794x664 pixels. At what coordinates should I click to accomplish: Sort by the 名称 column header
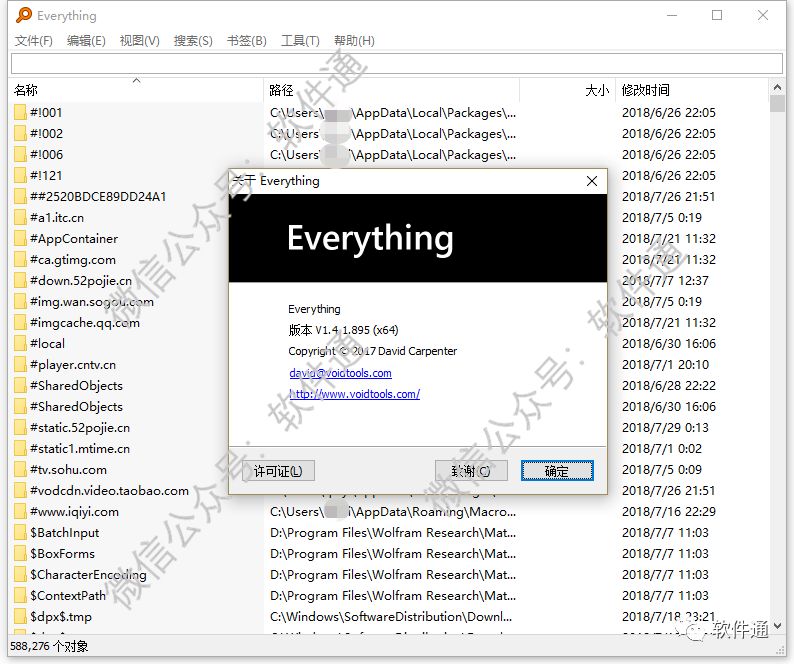click(x=137, y=90)
